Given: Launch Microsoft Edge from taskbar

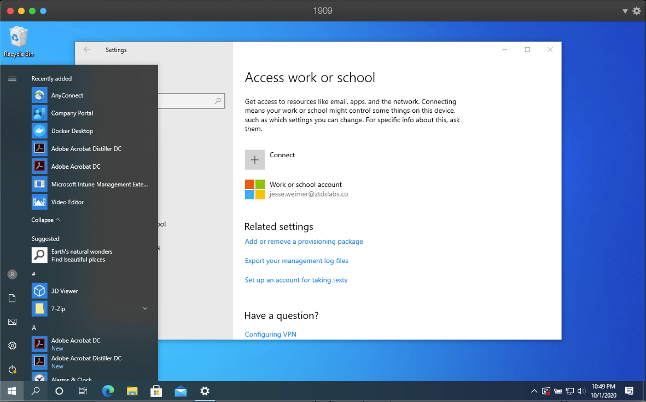Looking at the screenshot, I should tap(108, 391).
